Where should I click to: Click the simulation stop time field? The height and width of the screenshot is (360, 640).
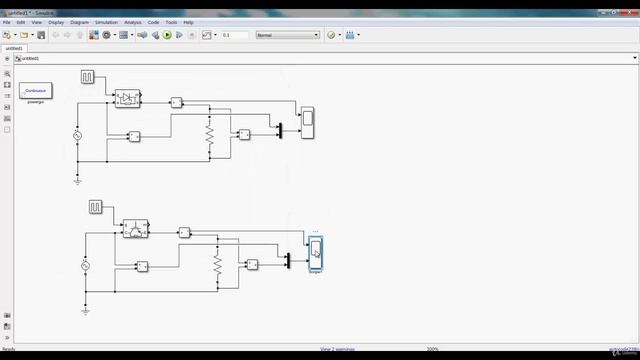click(x=235, y=35)
